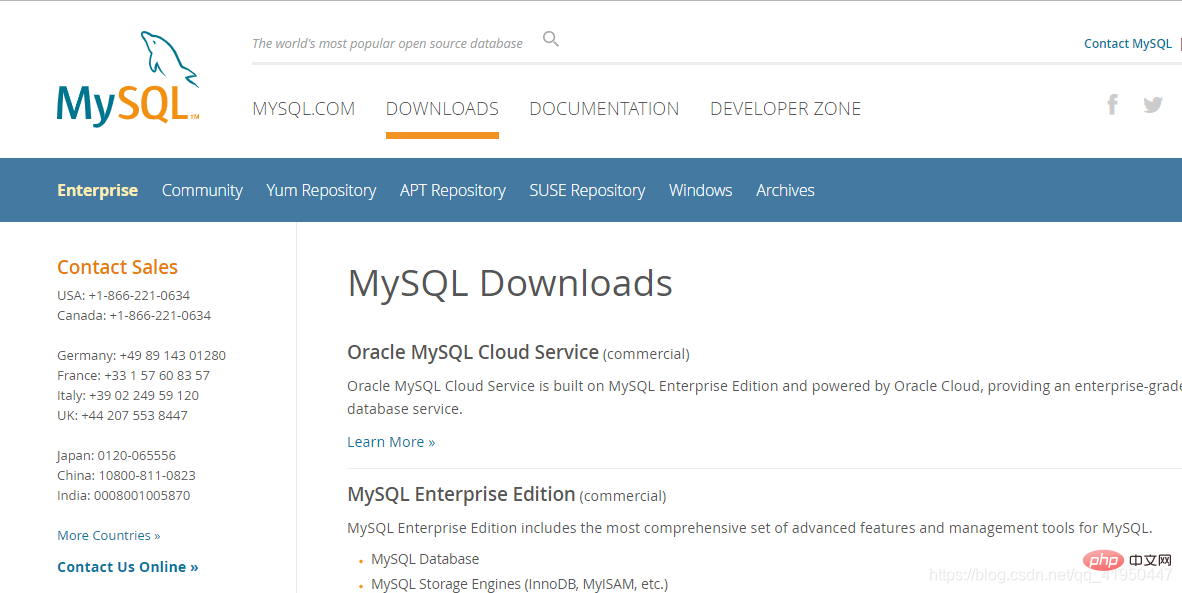Go to Archives submenu item
Viewport: 1182px width, 593px height.
[x=785, y=190]
